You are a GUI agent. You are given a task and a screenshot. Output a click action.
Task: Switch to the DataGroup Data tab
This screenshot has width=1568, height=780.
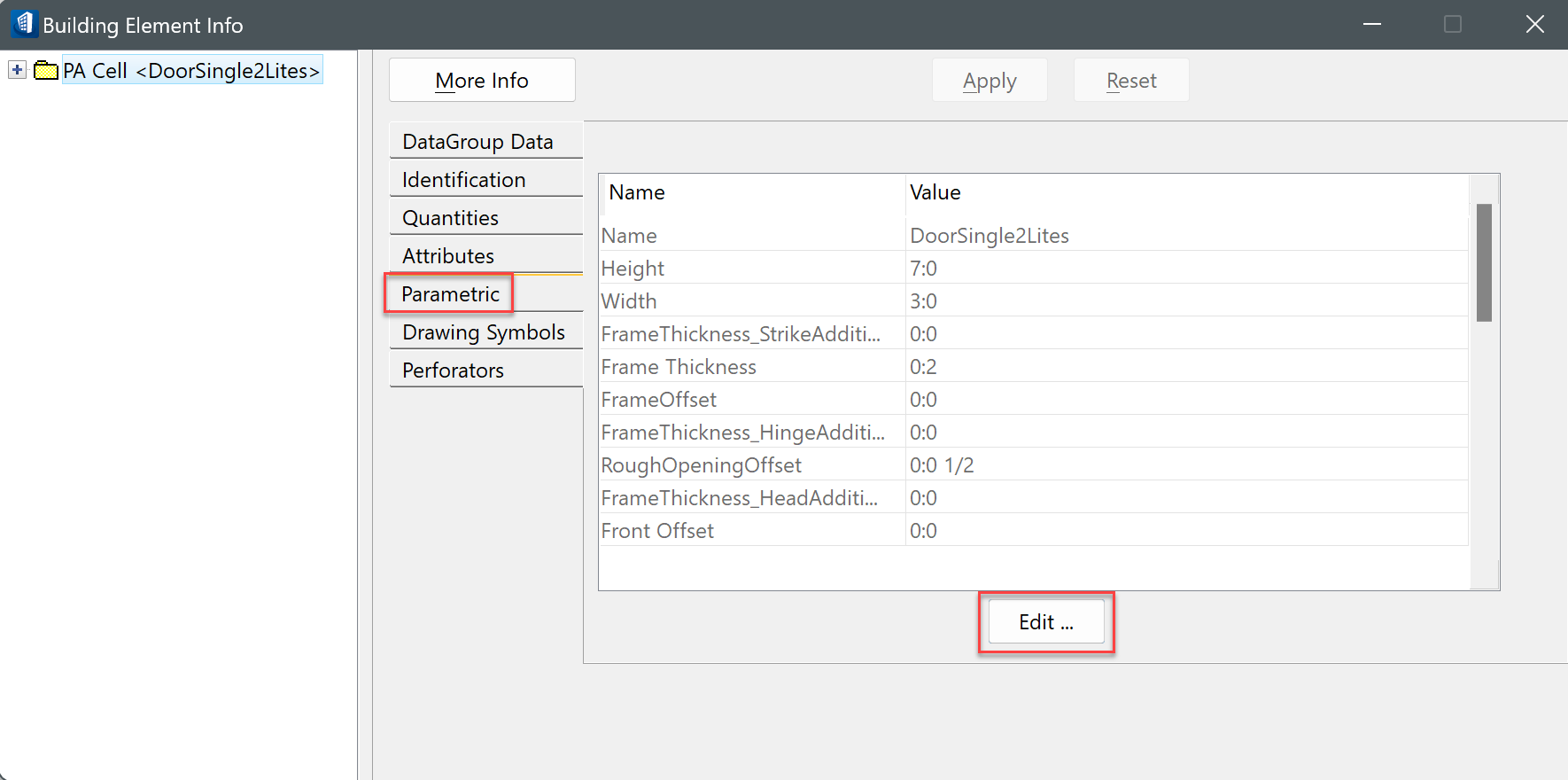(x=477, y=142)
